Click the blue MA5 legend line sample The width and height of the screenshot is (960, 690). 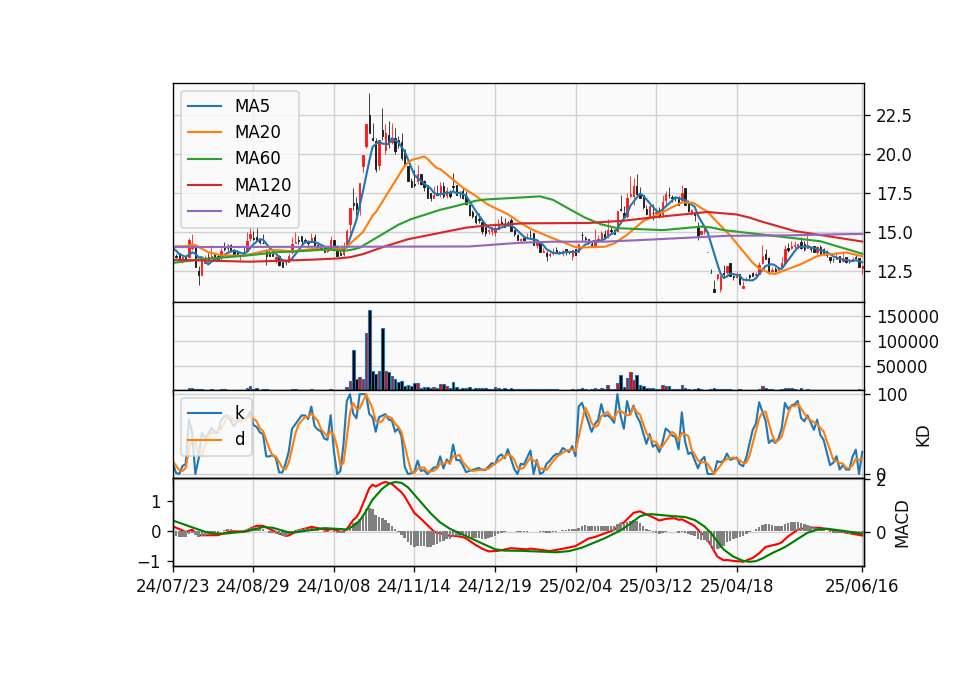[204, 106]
